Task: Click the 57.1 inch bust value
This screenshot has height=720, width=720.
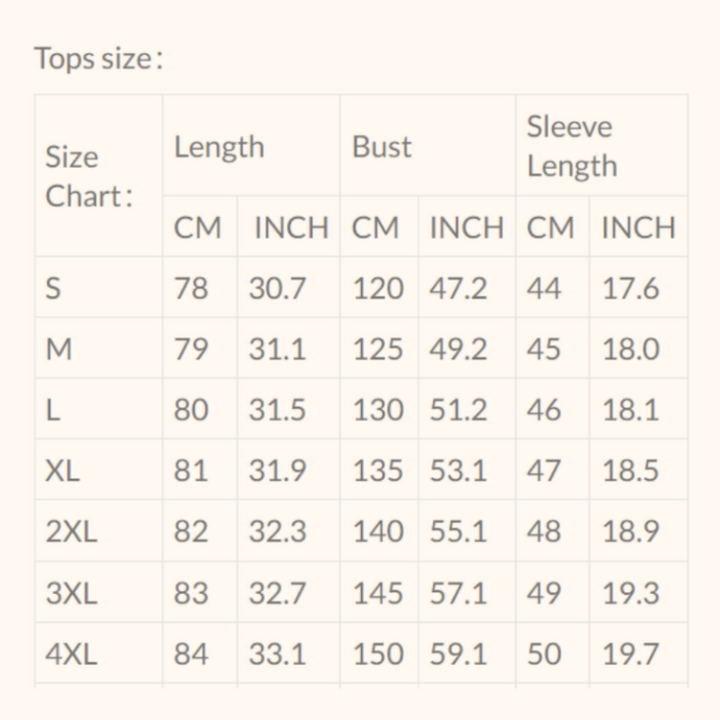Action: click(458, 593)
